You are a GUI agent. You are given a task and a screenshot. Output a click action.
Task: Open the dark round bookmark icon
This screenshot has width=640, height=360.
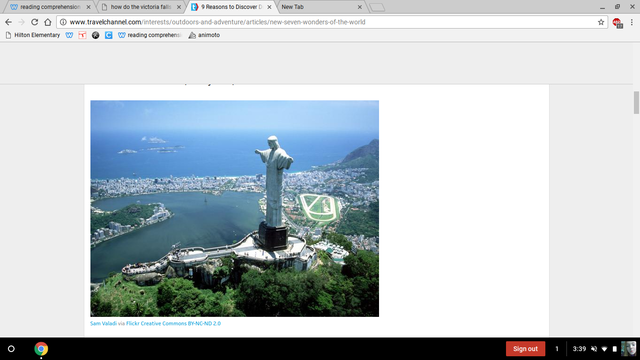(96, 35)
